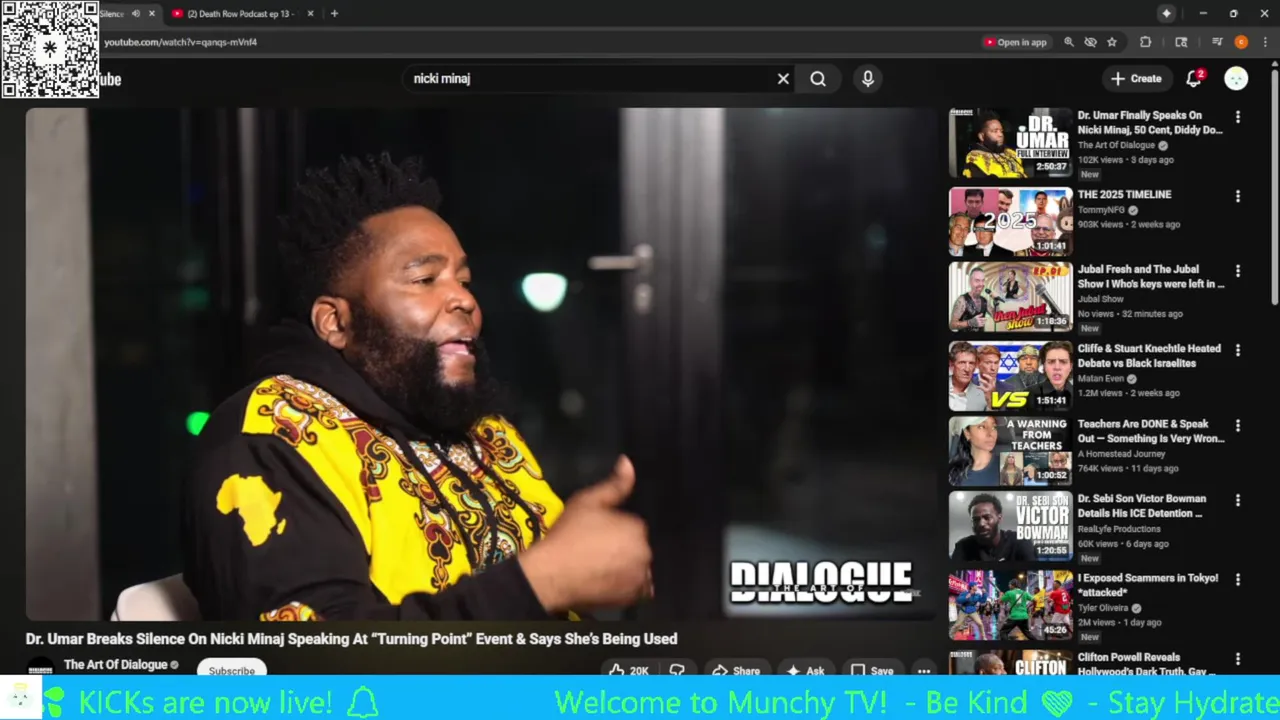The image size is (1280, 720).
Task: Click the Create button
Action: coord(1137,79)
